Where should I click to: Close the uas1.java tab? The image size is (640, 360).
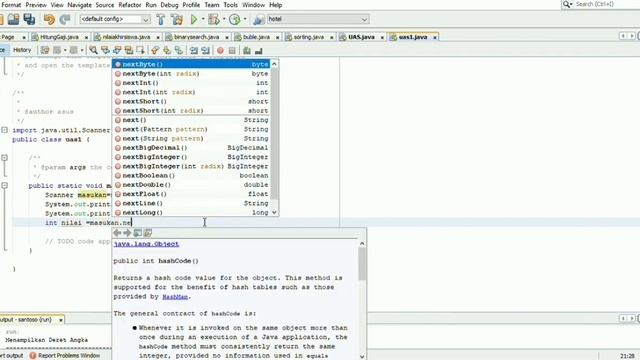pyautogui.click(x=435, y=37)
